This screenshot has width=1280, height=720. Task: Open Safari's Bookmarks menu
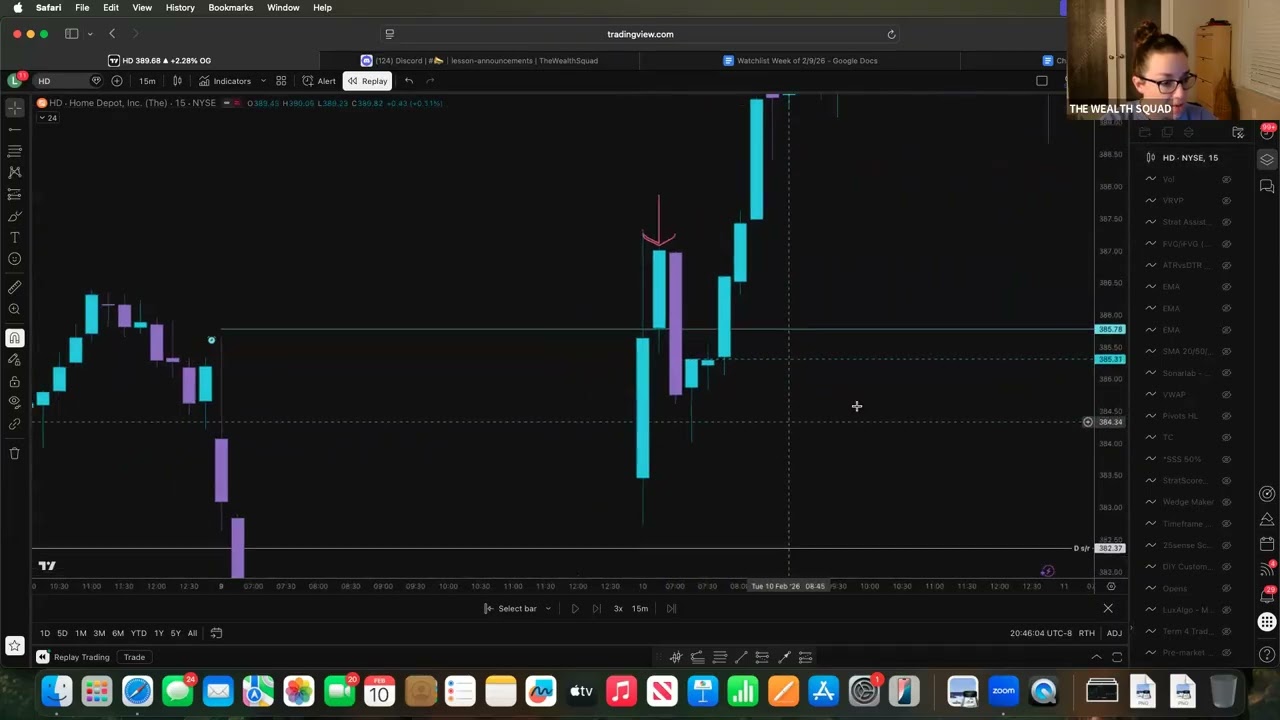230,7
